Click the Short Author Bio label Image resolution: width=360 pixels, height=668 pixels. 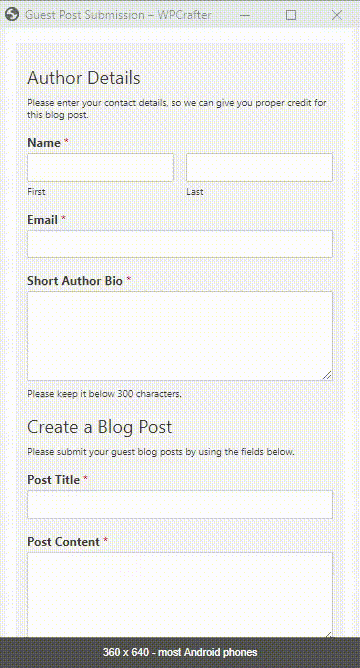click(75, 281)
